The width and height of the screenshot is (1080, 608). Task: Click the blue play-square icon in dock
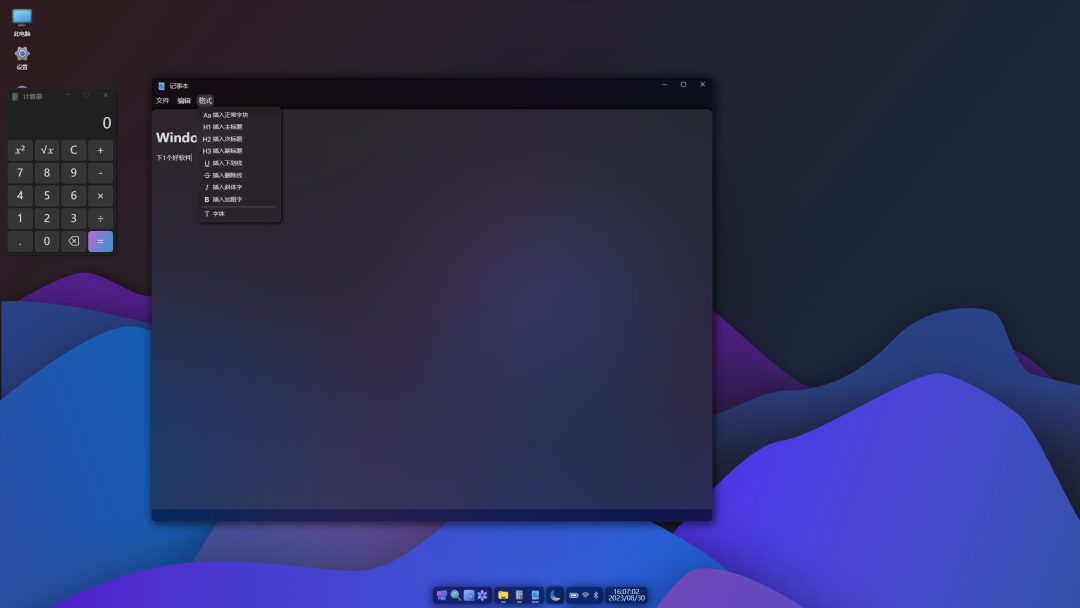469,596
